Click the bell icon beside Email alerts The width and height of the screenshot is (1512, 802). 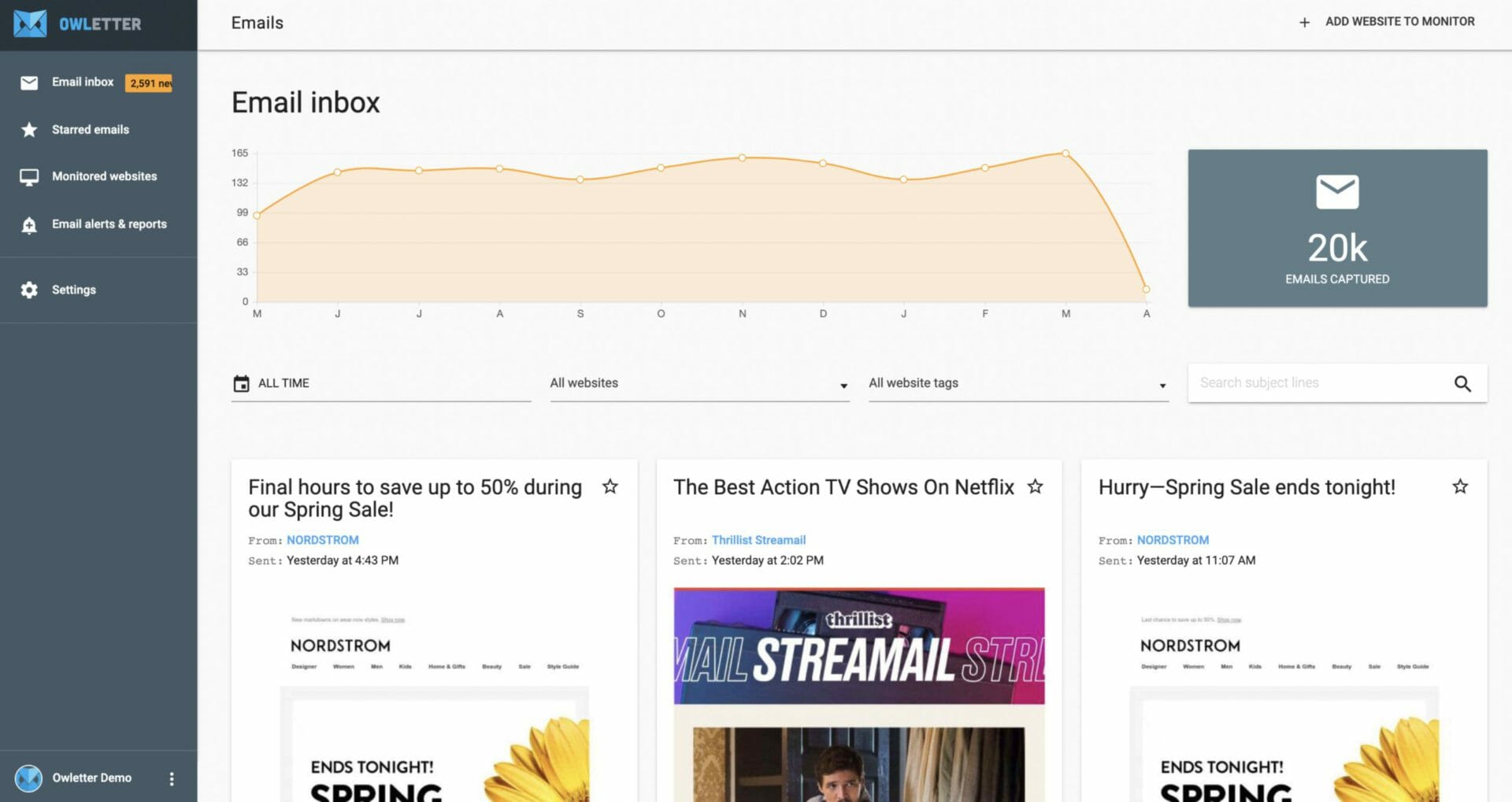point(29,225)
